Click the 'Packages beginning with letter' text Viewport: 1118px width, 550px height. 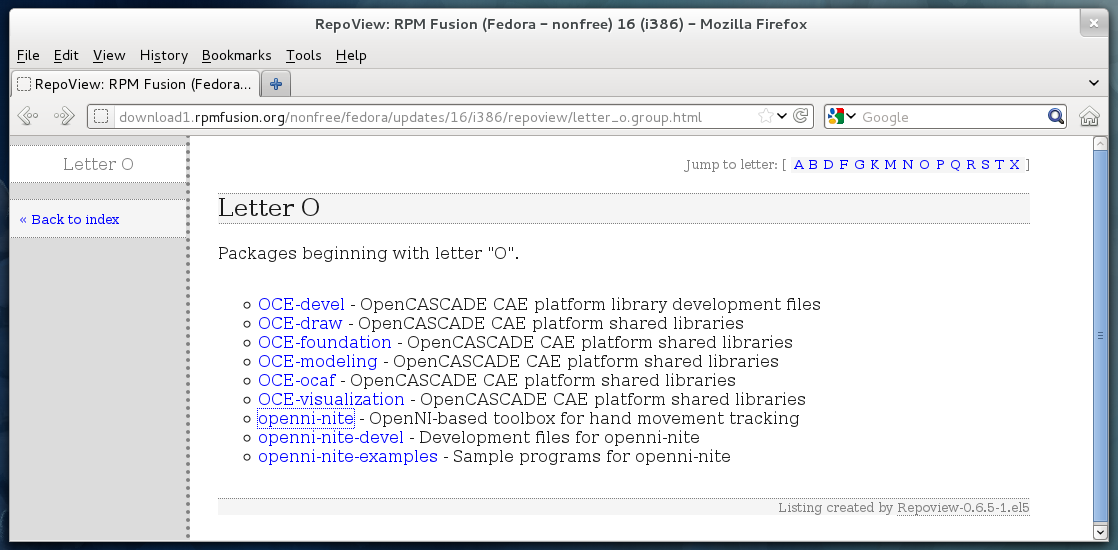pyautogui.click(x=369, y=253)
